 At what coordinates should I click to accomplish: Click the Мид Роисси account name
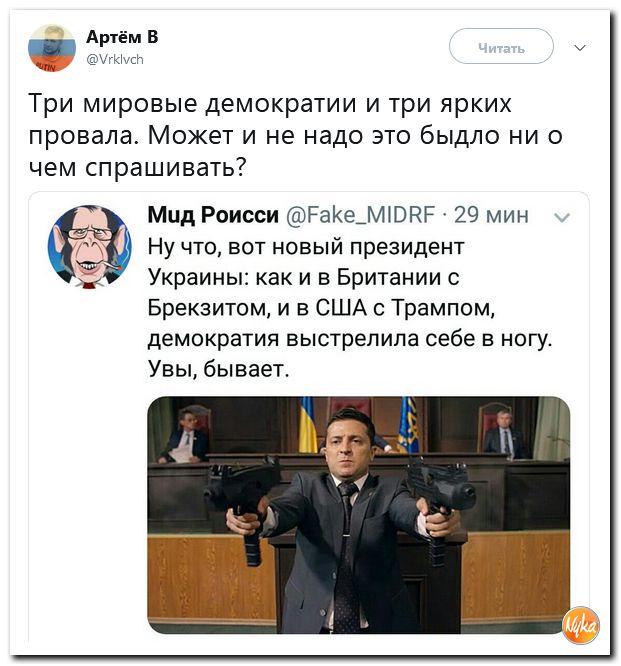pos(211,216)
